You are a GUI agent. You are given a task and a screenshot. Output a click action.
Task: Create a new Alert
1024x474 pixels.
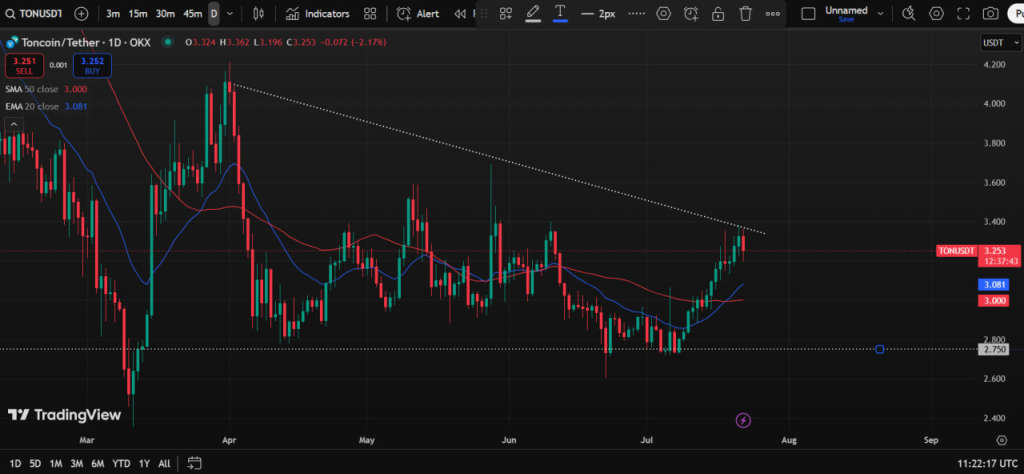(x=418, y=13)
